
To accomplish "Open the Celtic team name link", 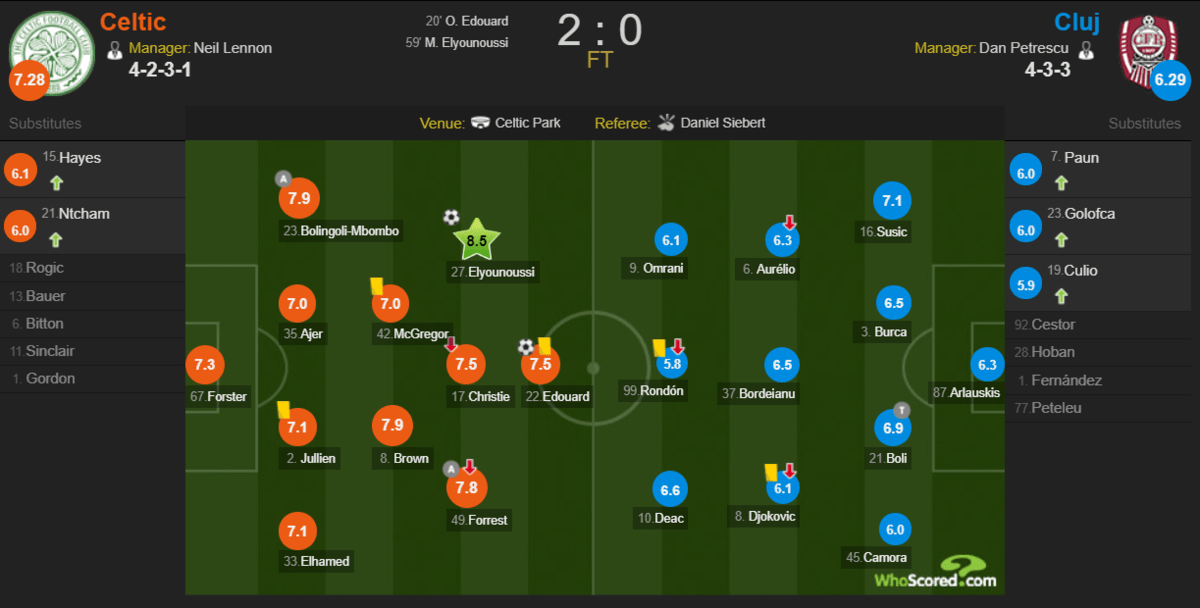I will click(133, 22).
